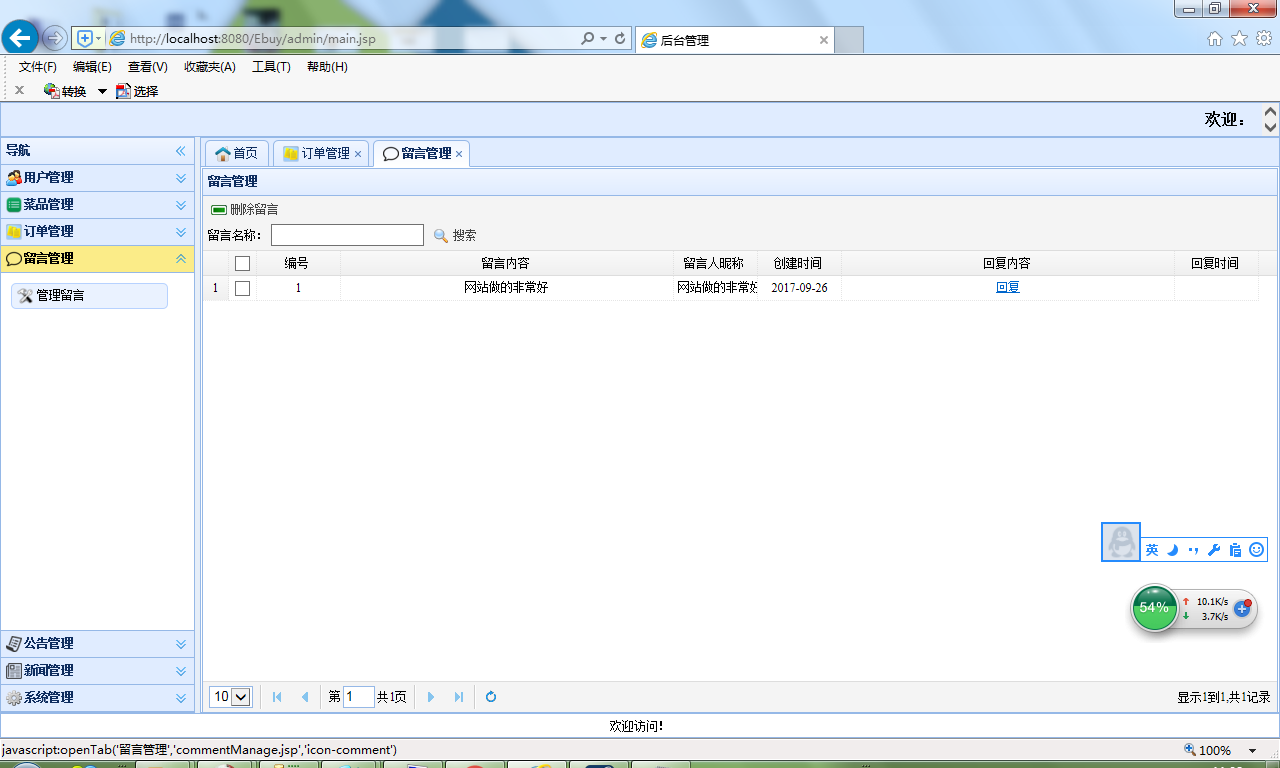Screen dimensions: 1280x768
Task: Open the 查看(V) menu
Action: (x=148, y=67)
